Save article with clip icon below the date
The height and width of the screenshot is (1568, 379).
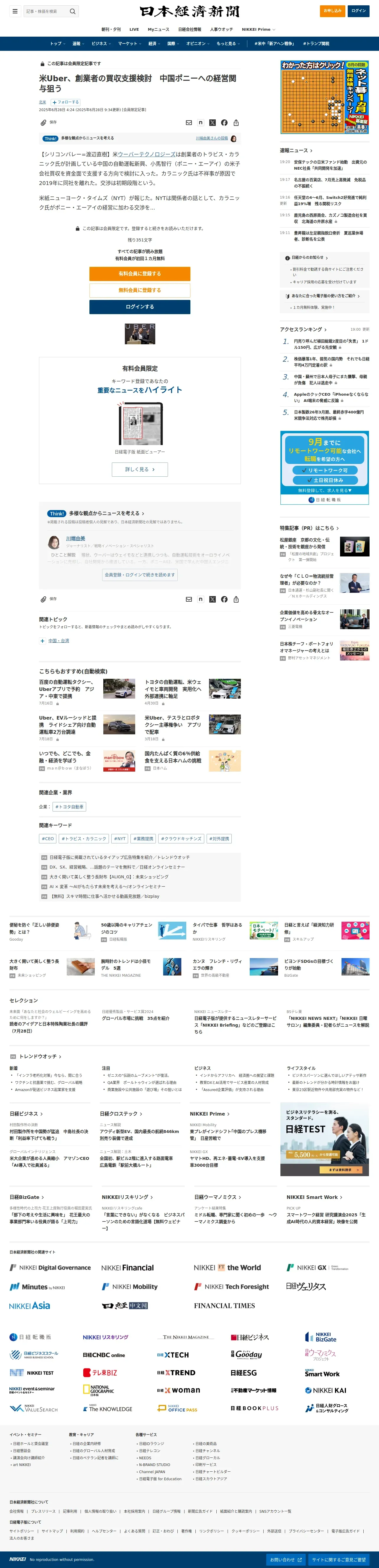coord(44,122)
